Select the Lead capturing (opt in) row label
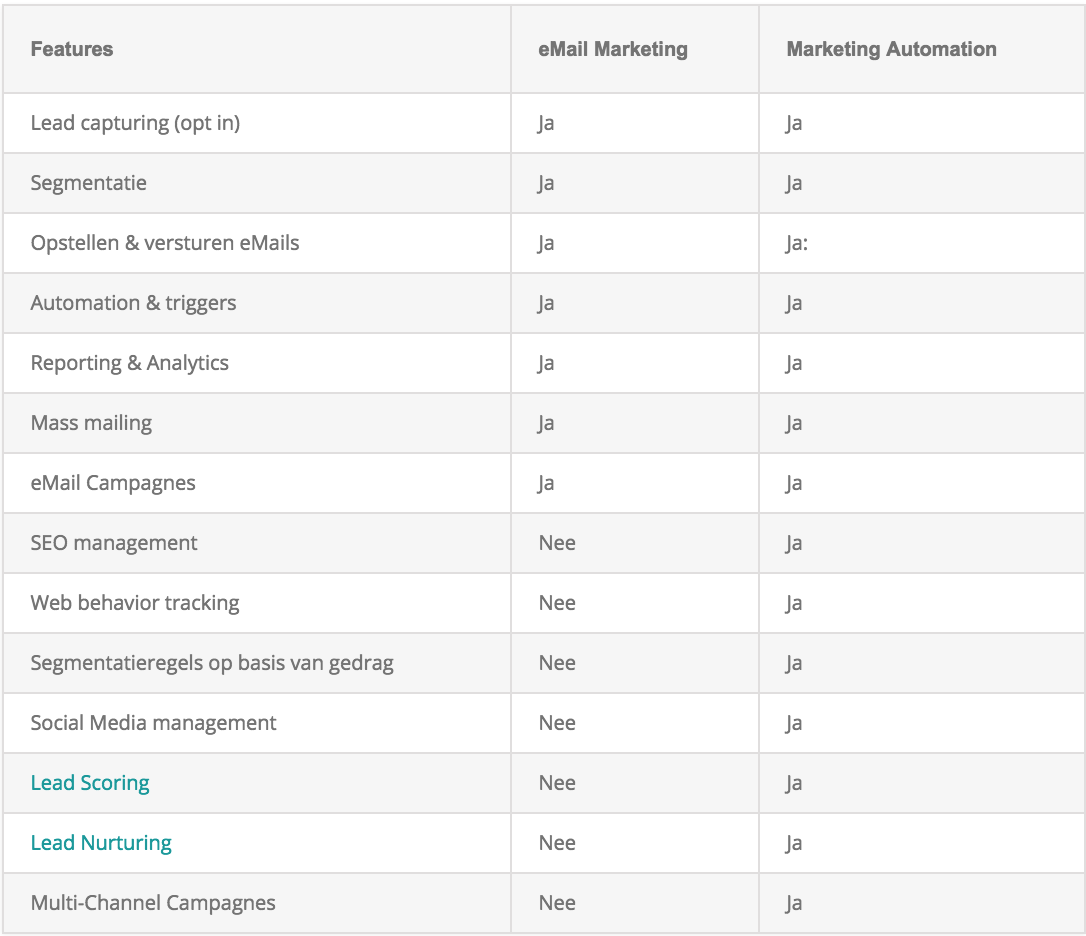Viewport: 1086px width, 936px height. (135, 123)
